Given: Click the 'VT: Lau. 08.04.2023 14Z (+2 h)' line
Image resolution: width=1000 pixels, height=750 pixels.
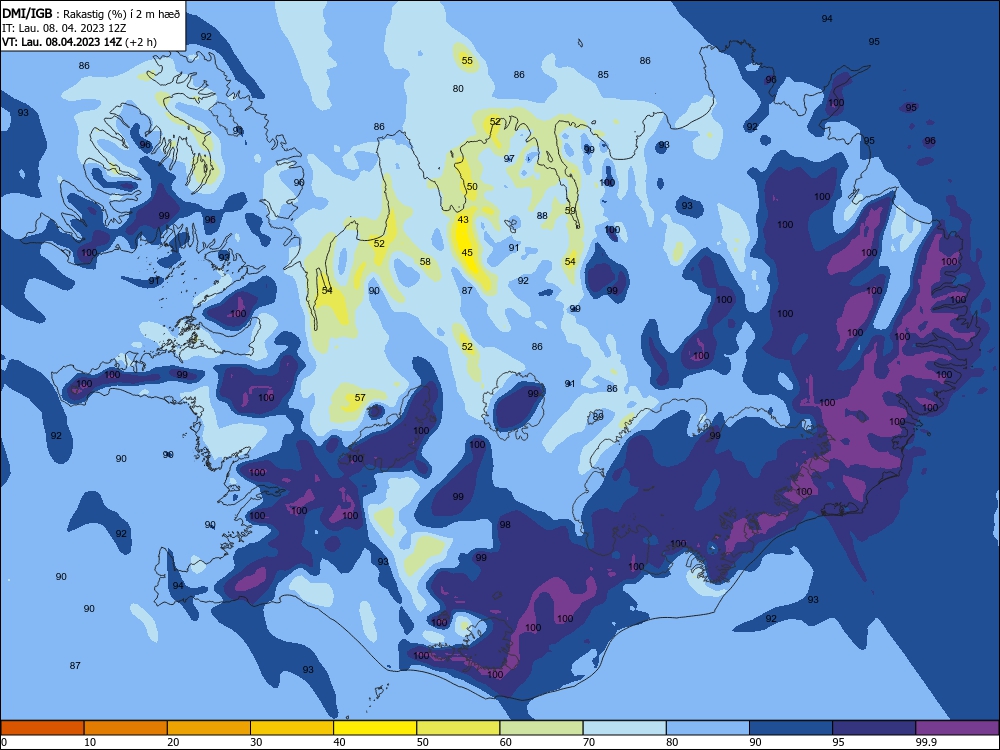Looking at the screenshot, I should [79, 42].
